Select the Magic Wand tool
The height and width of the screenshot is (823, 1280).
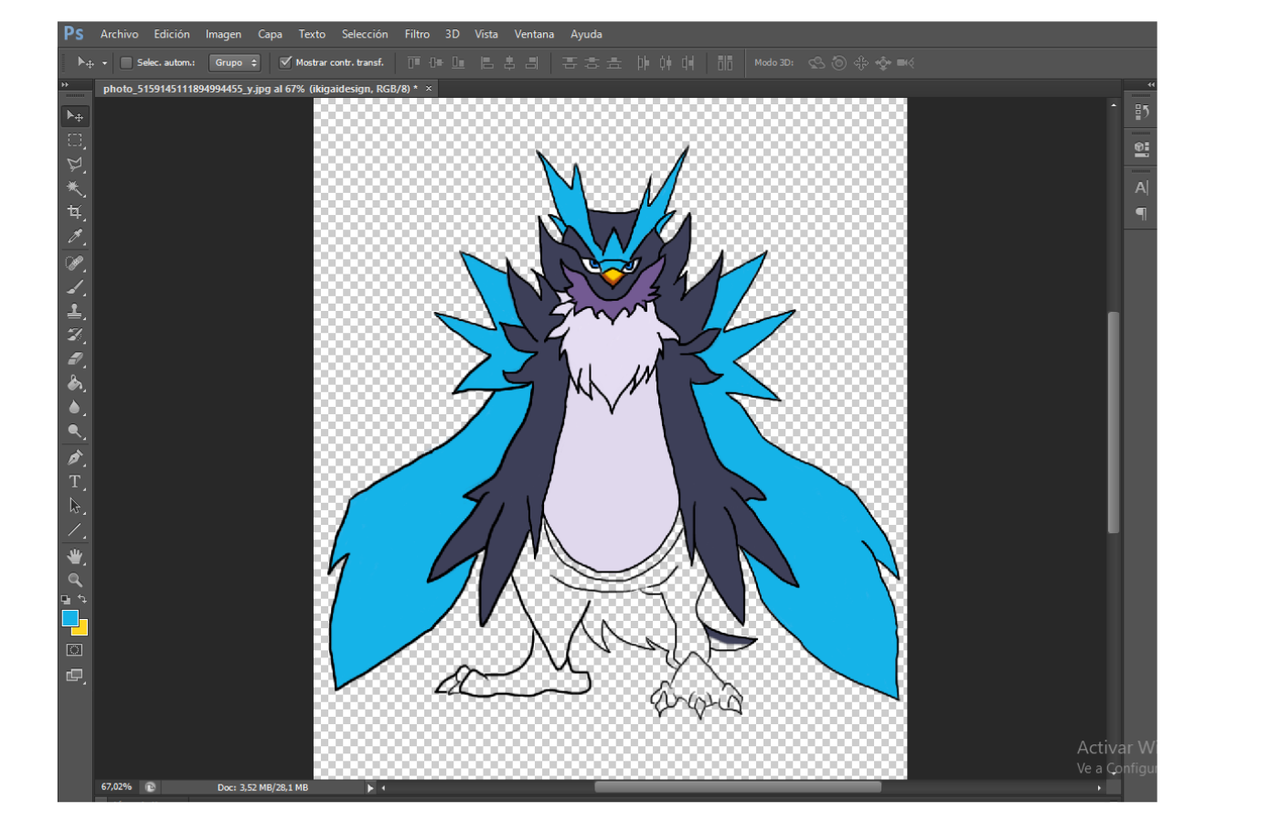[75, 188]
